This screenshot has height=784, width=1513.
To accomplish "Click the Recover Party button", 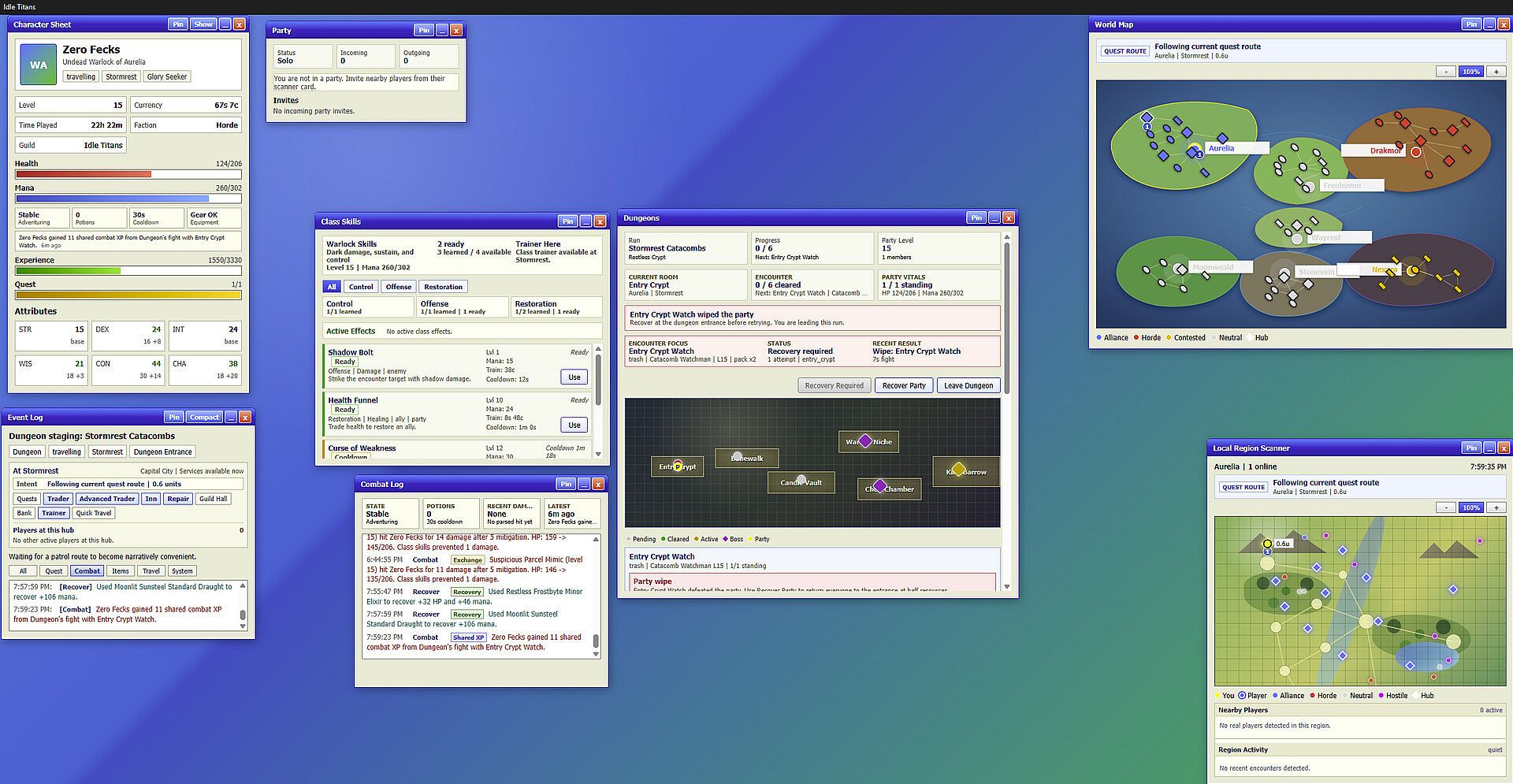I will click(904, 385).
